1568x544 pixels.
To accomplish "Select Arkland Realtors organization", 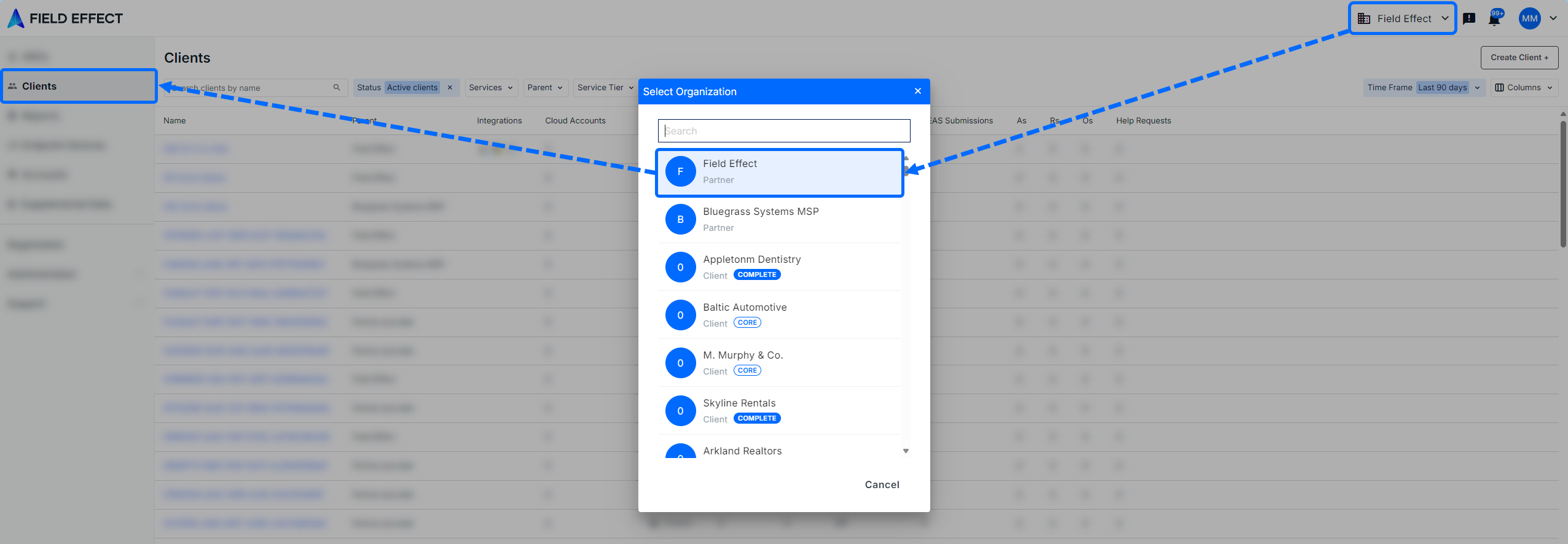I will (780, 448).
